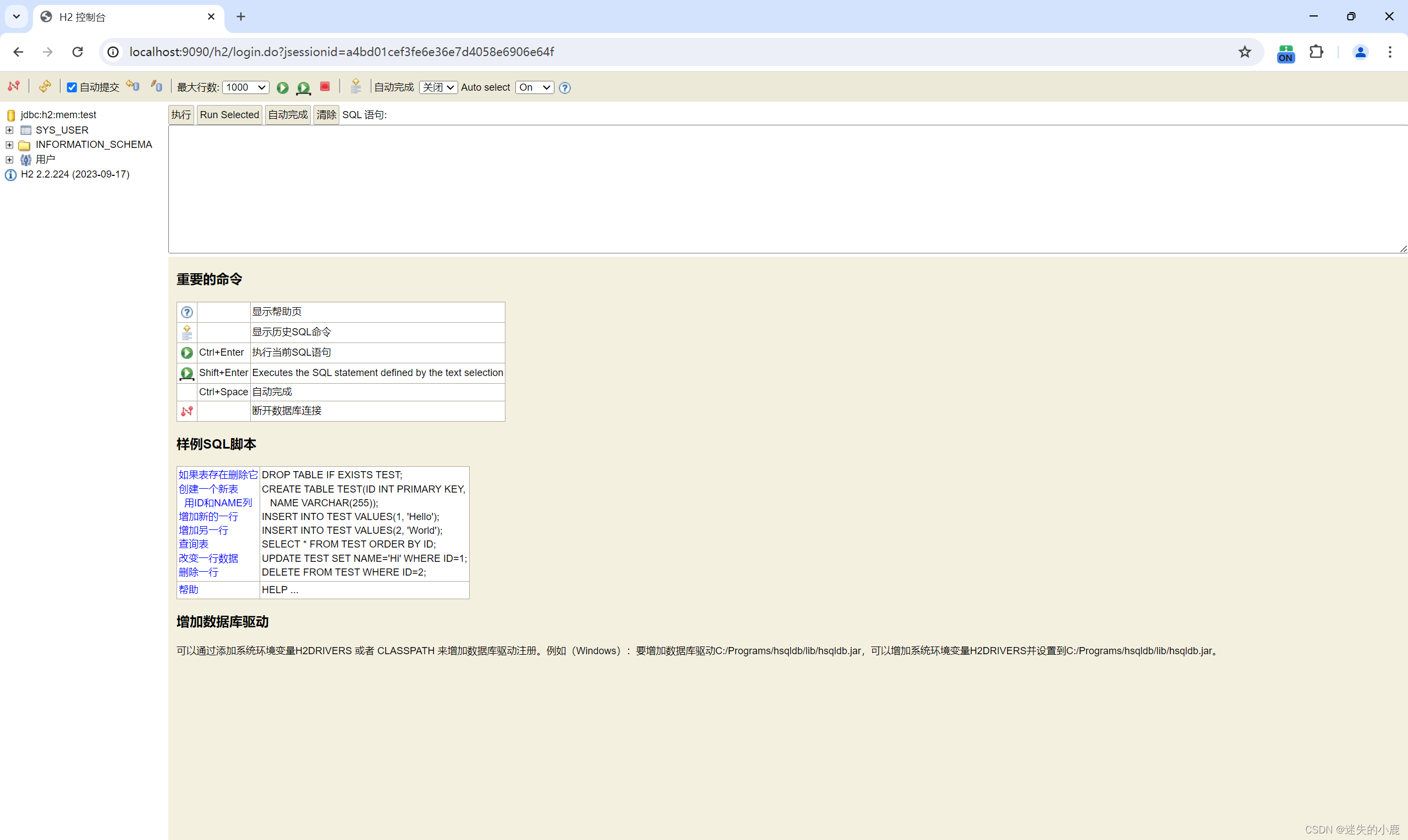This screenshot has width=1408, height=840.
Task: Click the 自动完成 button above SQL box
Action: [x=288, y=115]
